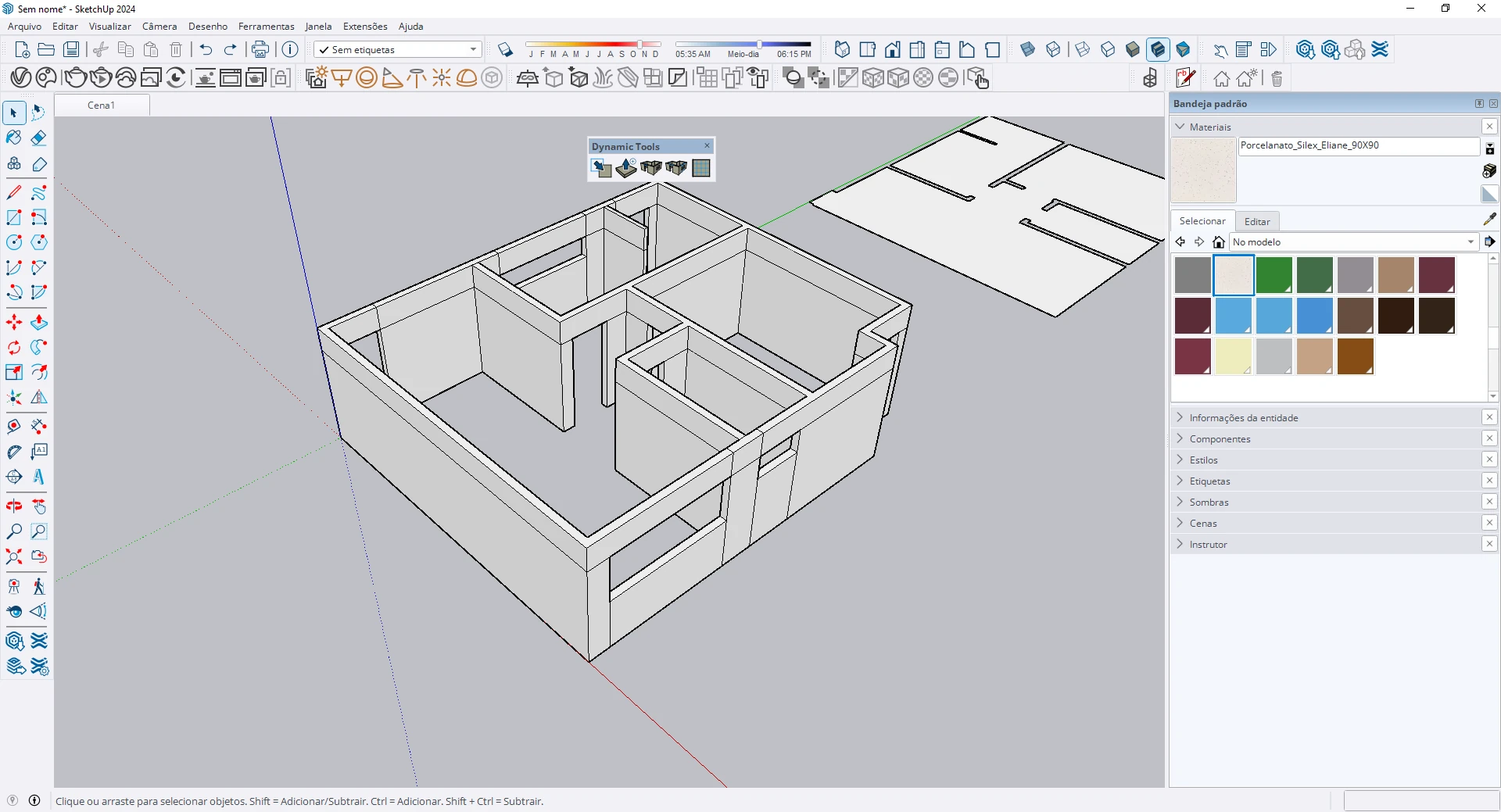The image size is (1501, 812).
Task: Choose the Polygon tool
Action: coord(38,242)
